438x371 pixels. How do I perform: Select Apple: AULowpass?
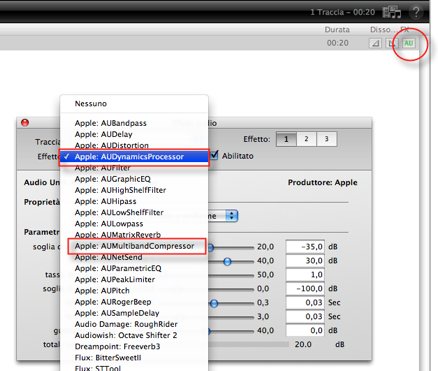pyautogui.click(x=134, y=224)
